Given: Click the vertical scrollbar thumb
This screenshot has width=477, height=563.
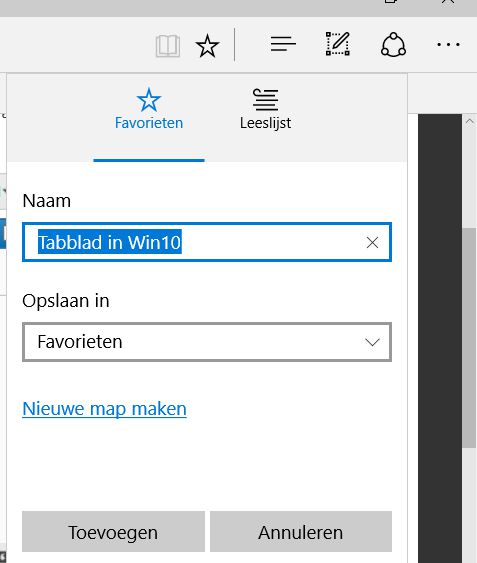Looking at the screenshot, I should (x=469, y=338).
